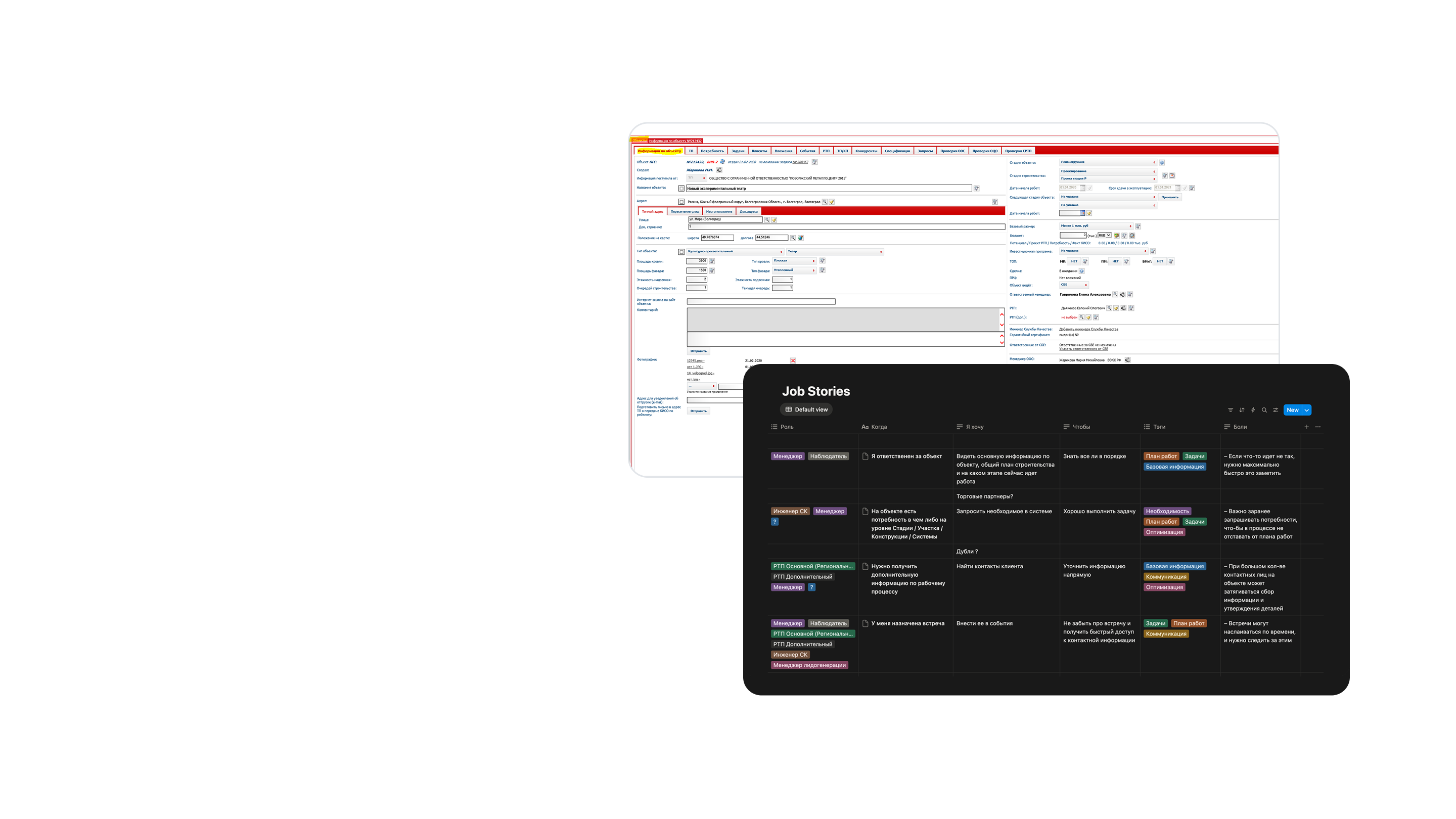Screen dimensions: 1456x819
Task: Tick the checkbox next to Адрес
Action: tap(681, 201)
